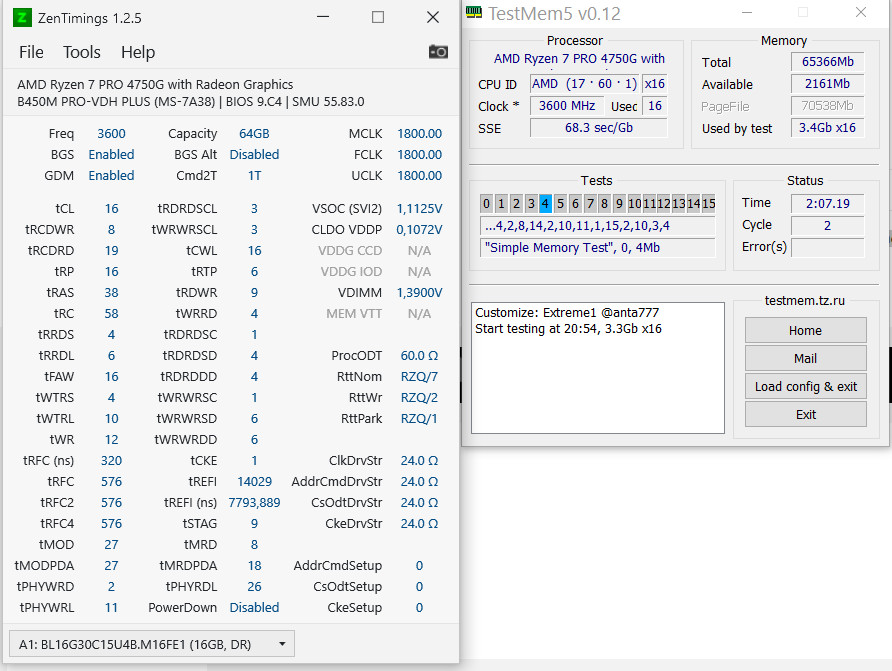892x671 pixels.
Task: Click the tREFI value 14029
Action: [254, 482]
